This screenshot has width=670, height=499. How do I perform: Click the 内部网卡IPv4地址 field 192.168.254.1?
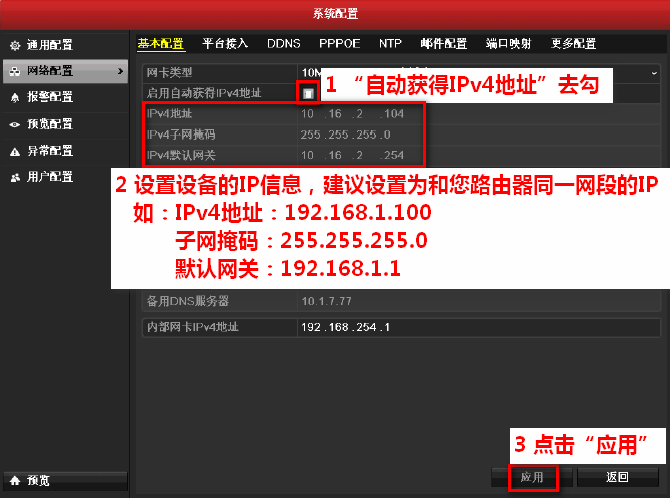point(479,328)
